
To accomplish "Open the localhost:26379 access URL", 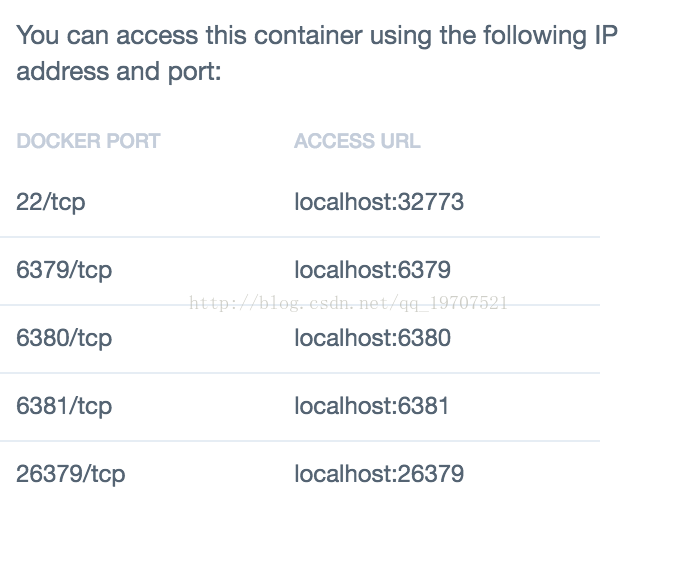I will 379,474.
